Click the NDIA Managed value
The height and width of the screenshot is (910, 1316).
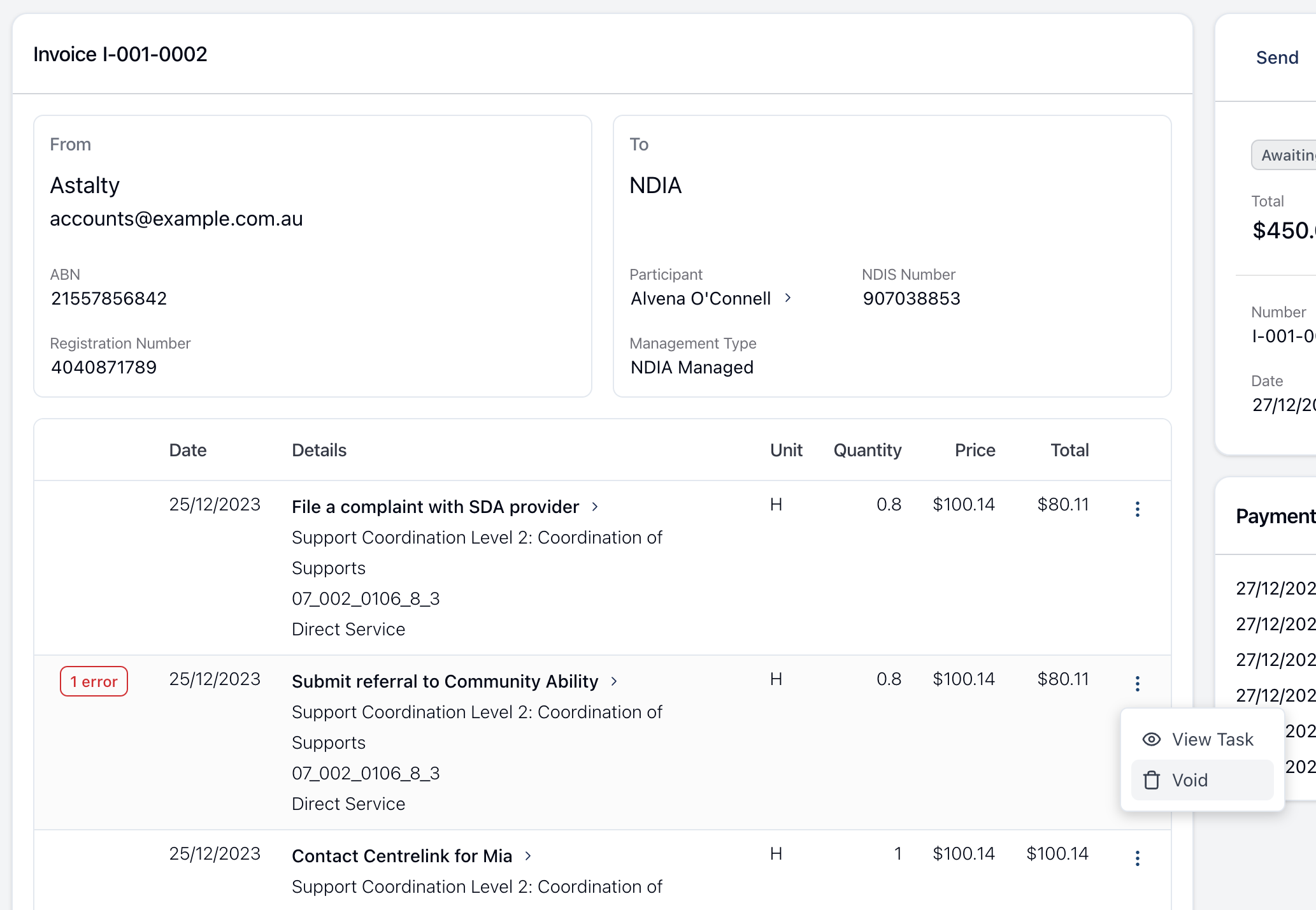pos(692,367)
